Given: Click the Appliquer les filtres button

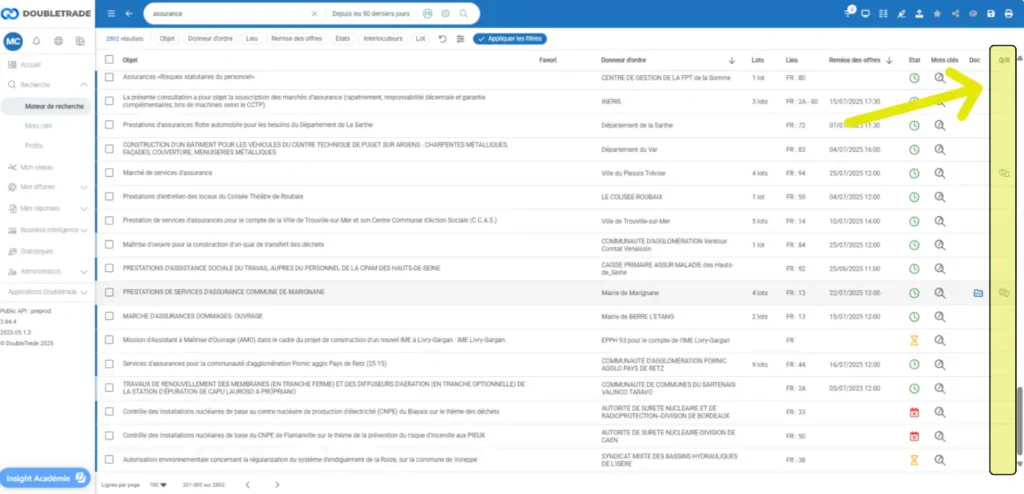Looking at the screenshot, I should (x=510, y=39).
